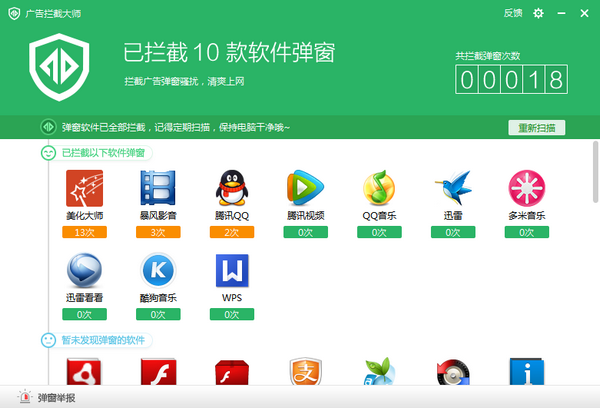Click the 0次 badge under 腾讯视频
The image size is (600, 408).
click(x=305, y=232)
